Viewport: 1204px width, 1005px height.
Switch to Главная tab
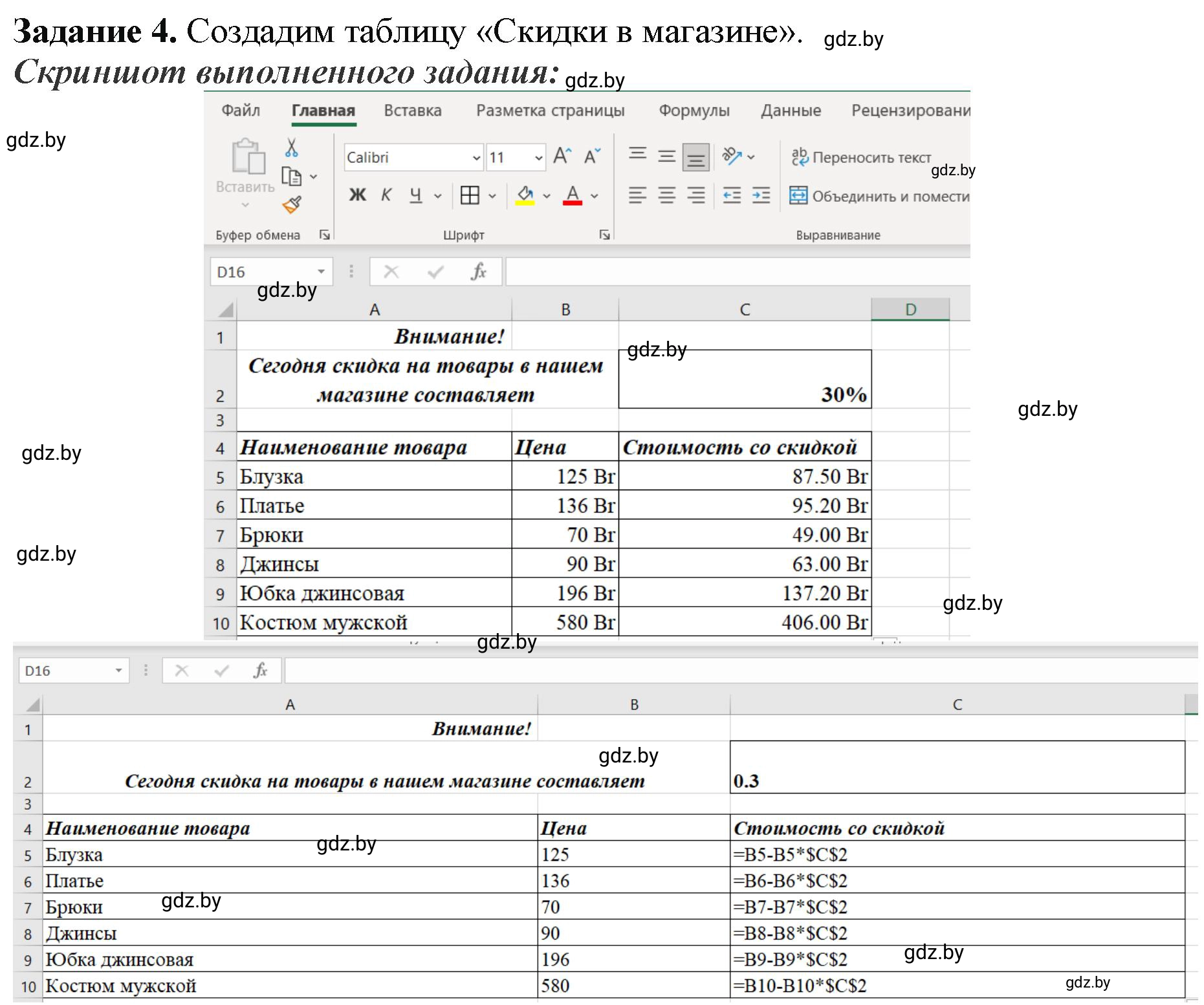point(323,111)
